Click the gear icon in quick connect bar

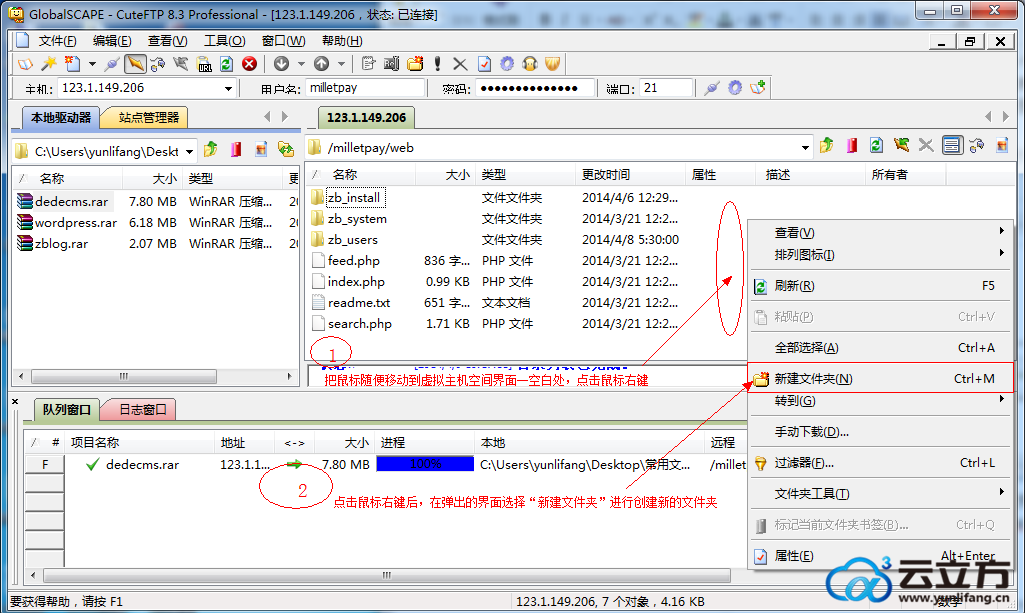[735, 88]
